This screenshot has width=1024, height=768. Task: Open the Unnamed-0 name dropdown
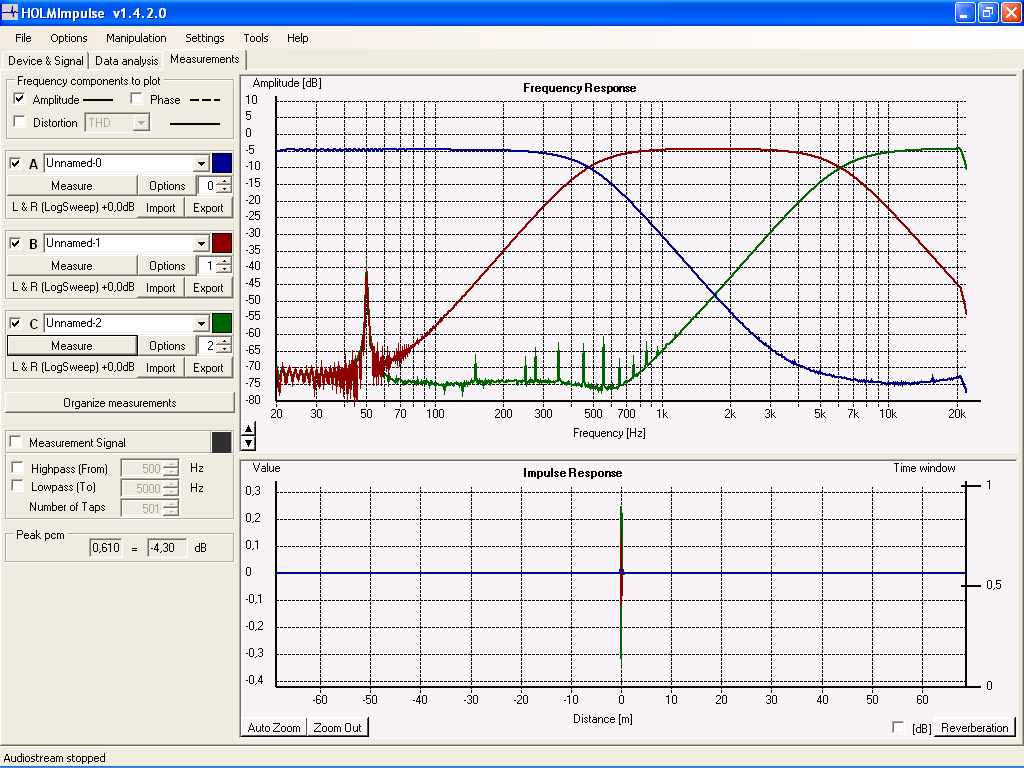click(x=201, y=163)
